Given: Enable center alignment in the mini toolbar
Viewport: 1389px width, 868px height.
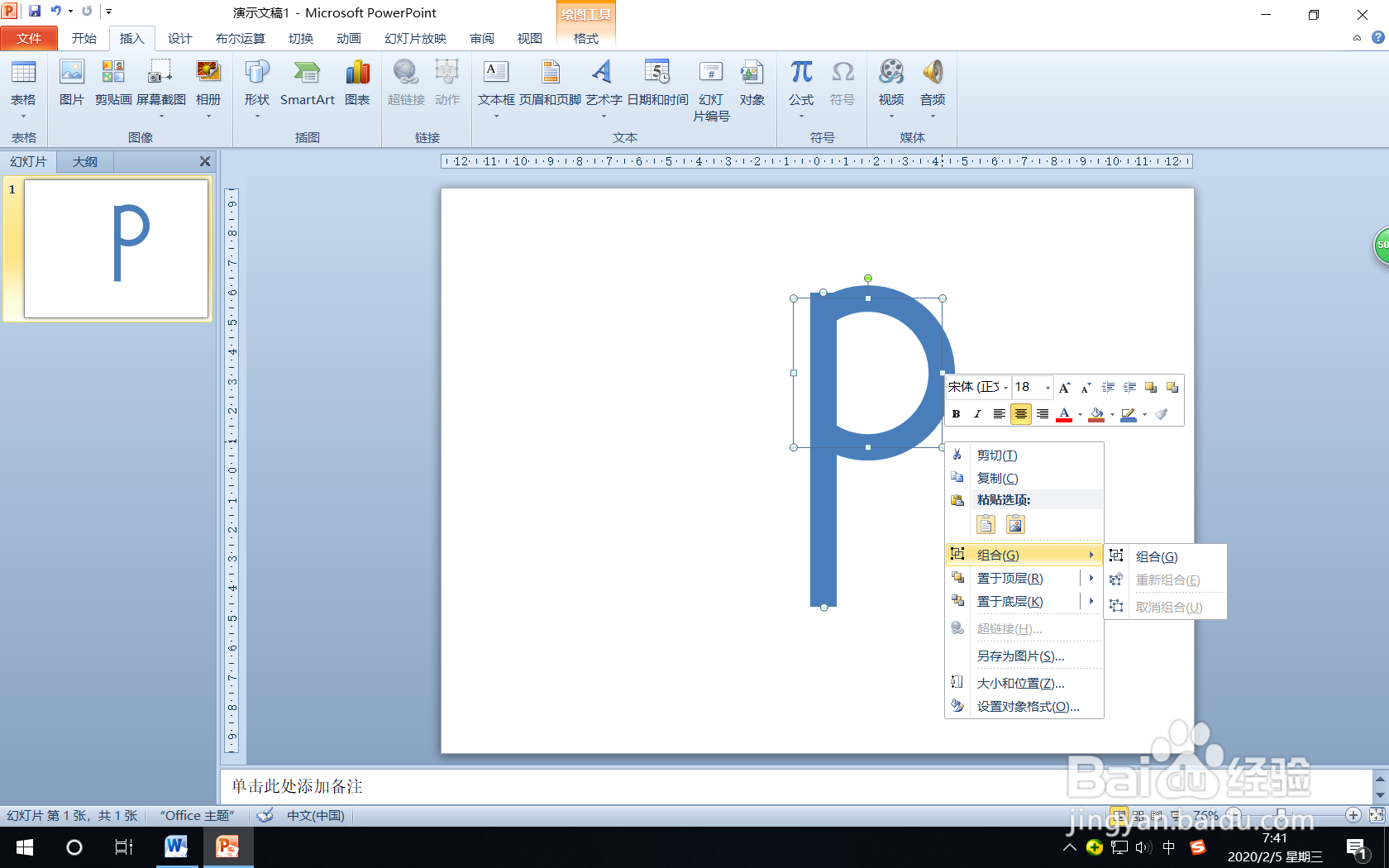Looking at the screenshot, I should 1020,414.
